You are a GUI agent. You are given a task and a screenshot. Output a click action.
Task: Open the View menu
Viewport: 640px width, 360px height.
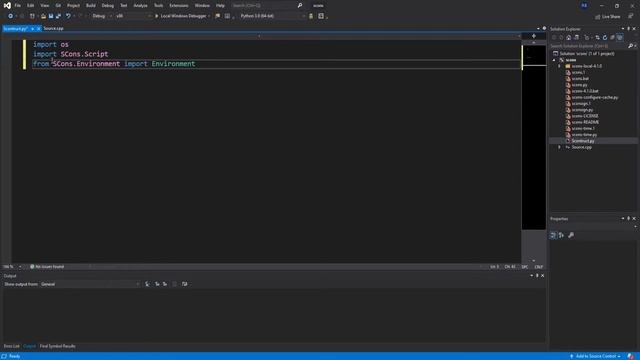pyautogui.click(x=44, y=6)
